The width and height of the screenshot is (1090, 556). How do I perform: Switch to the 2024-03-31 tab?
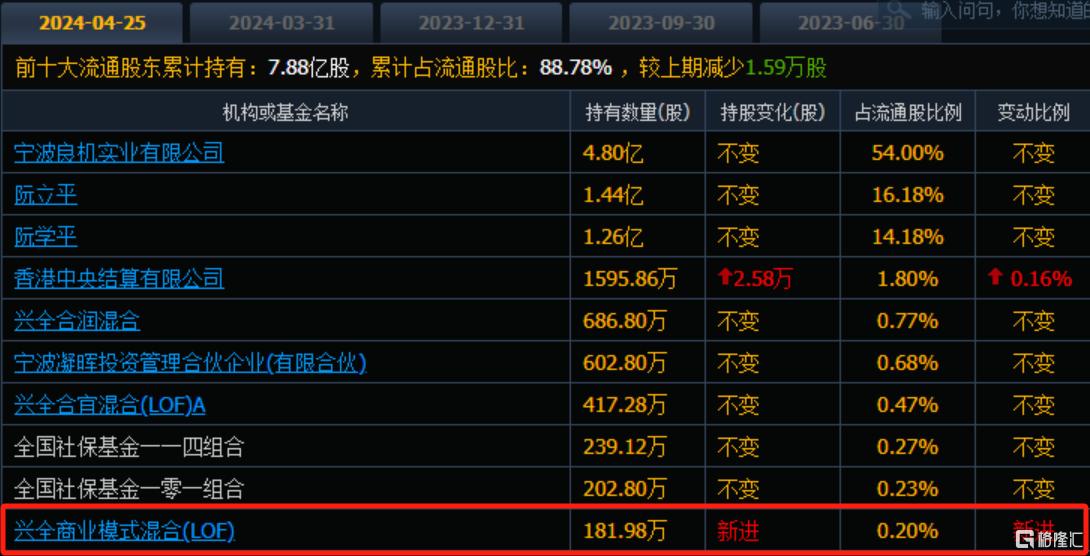tap(282, 23)
